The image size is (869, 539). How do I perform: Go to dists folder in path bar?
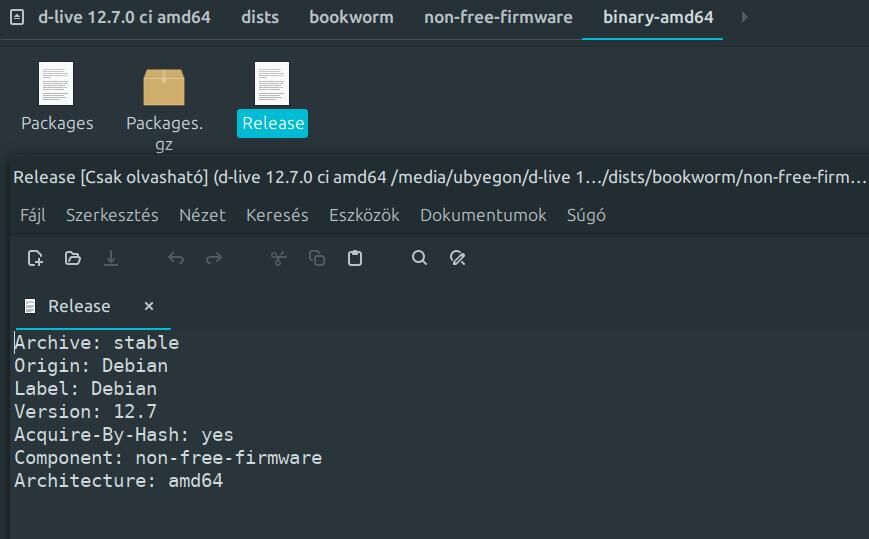pos(260,17)
